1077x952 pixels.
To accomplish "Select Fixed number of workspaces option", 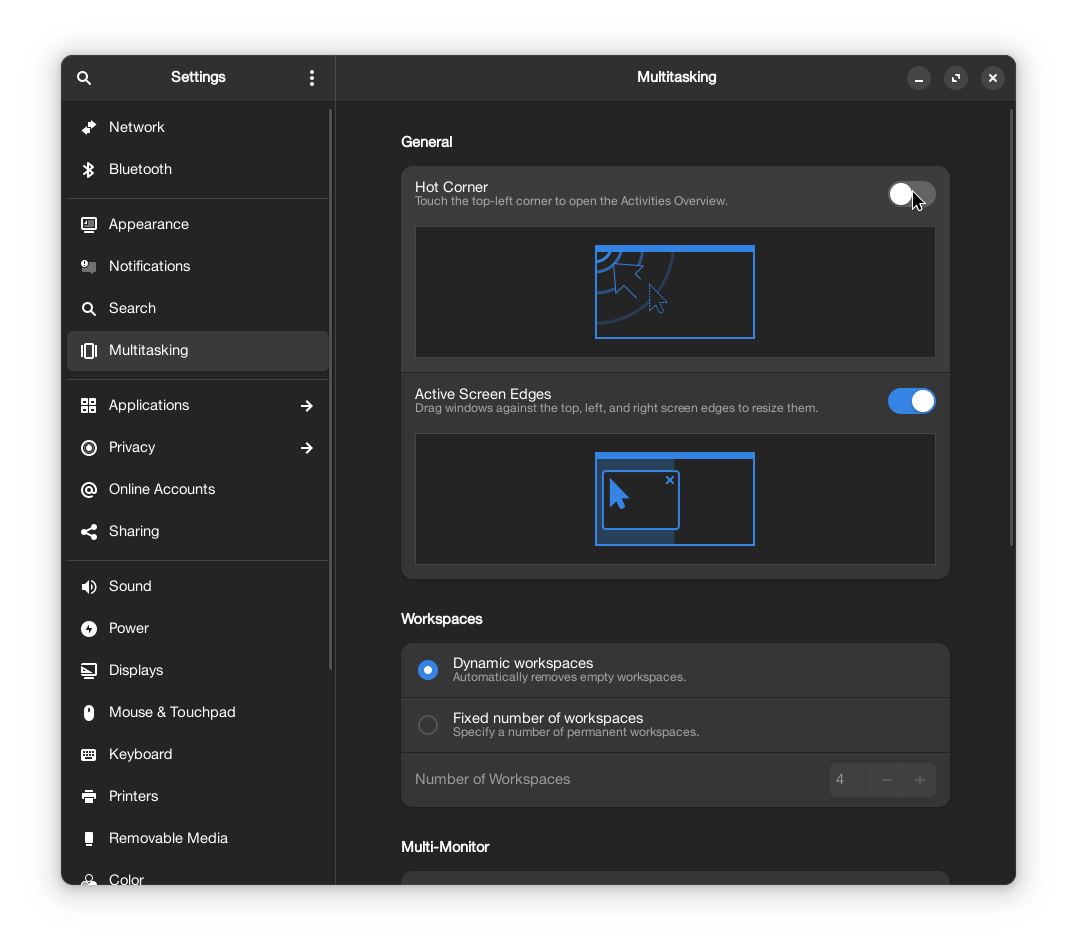I will [x=428, y=725].
